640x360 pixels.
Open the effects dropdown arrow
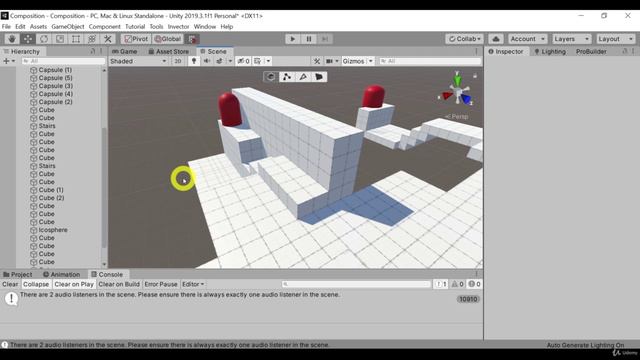[230, 61]
